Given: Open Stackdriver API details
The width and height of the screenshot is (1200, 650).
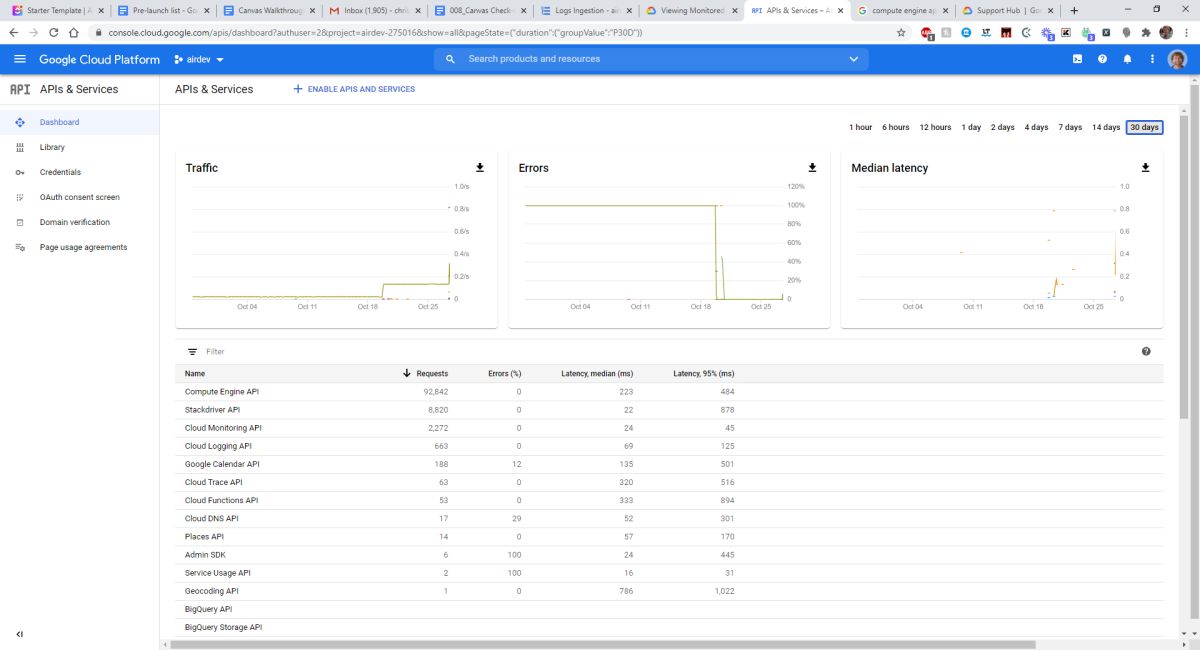Looking at the screenshot, I should [212, 410].
